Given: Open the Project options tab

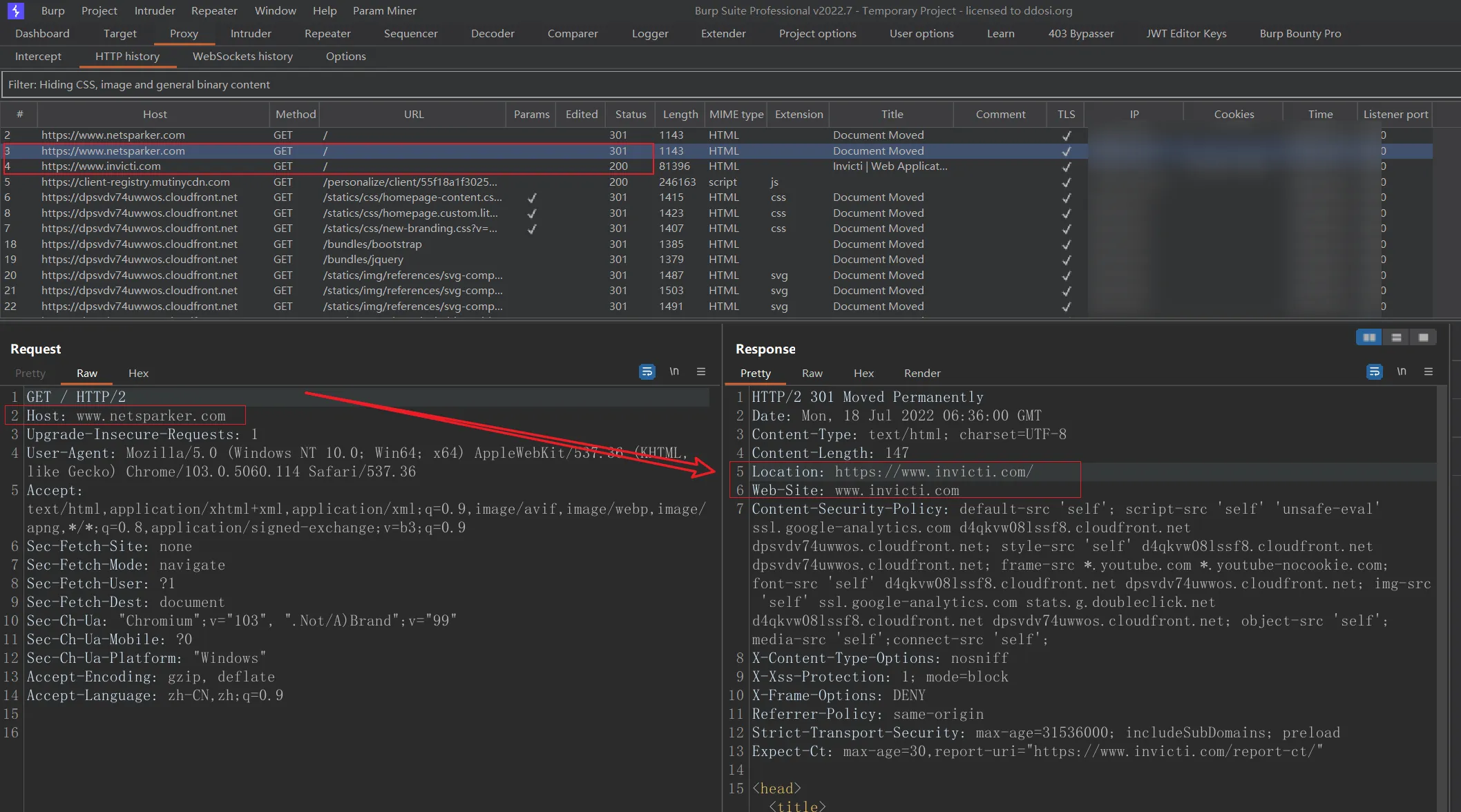Looking at the screenshot, I should click(x=817, y=33).
